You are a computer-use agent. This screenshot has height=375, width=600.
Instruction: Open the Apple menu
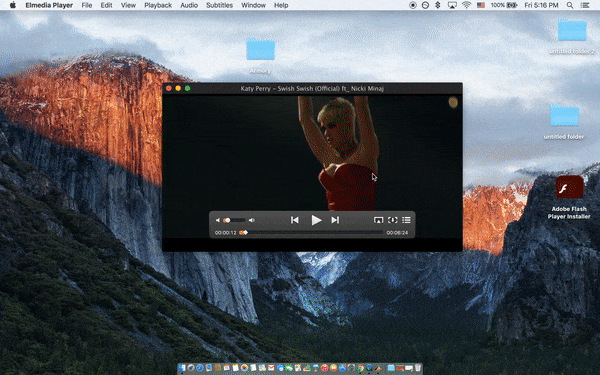tap(13, 5)
